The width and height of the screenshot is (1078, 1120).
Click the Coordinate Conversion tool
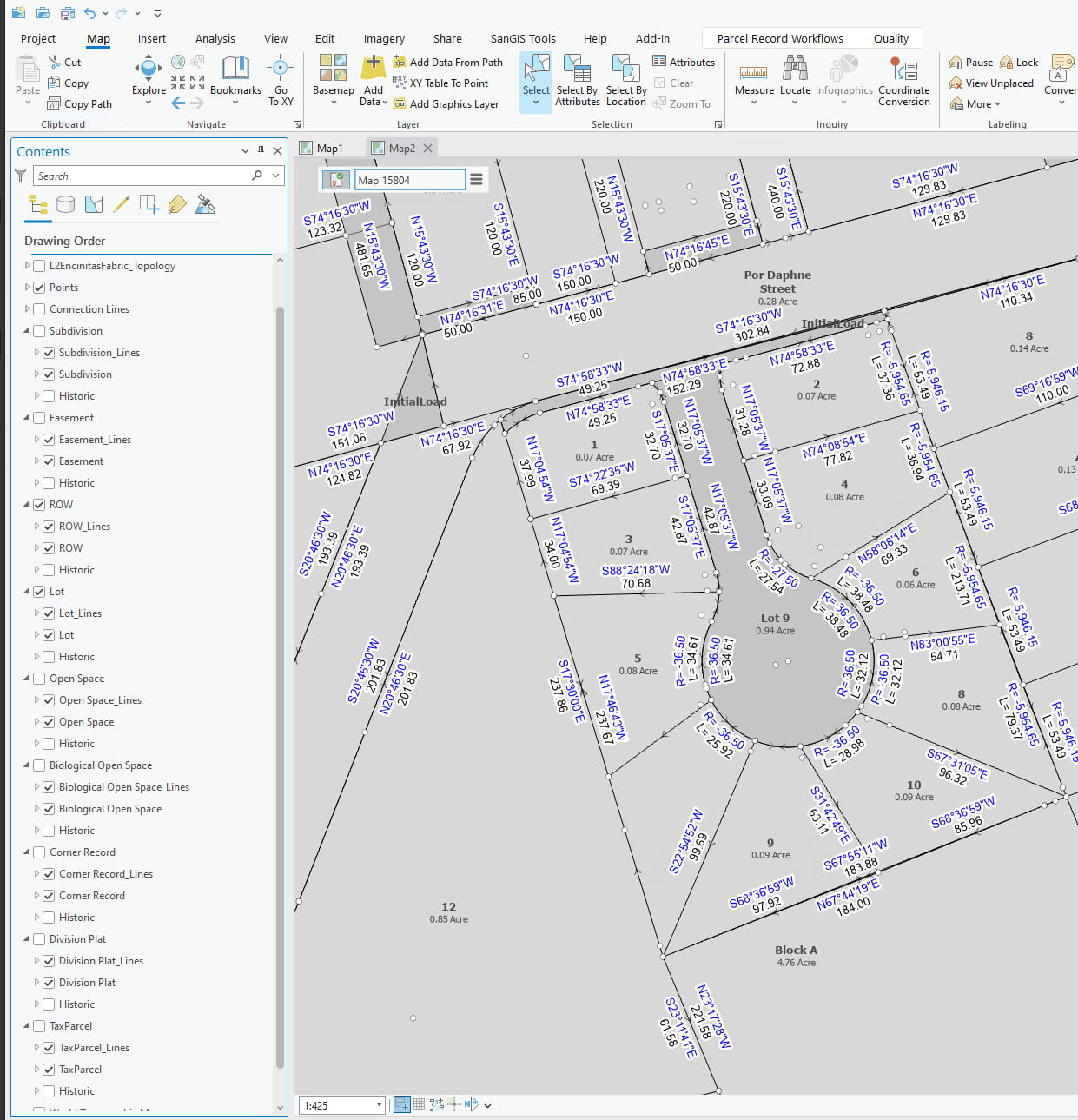pyautogui.click(x=903, y=80)
